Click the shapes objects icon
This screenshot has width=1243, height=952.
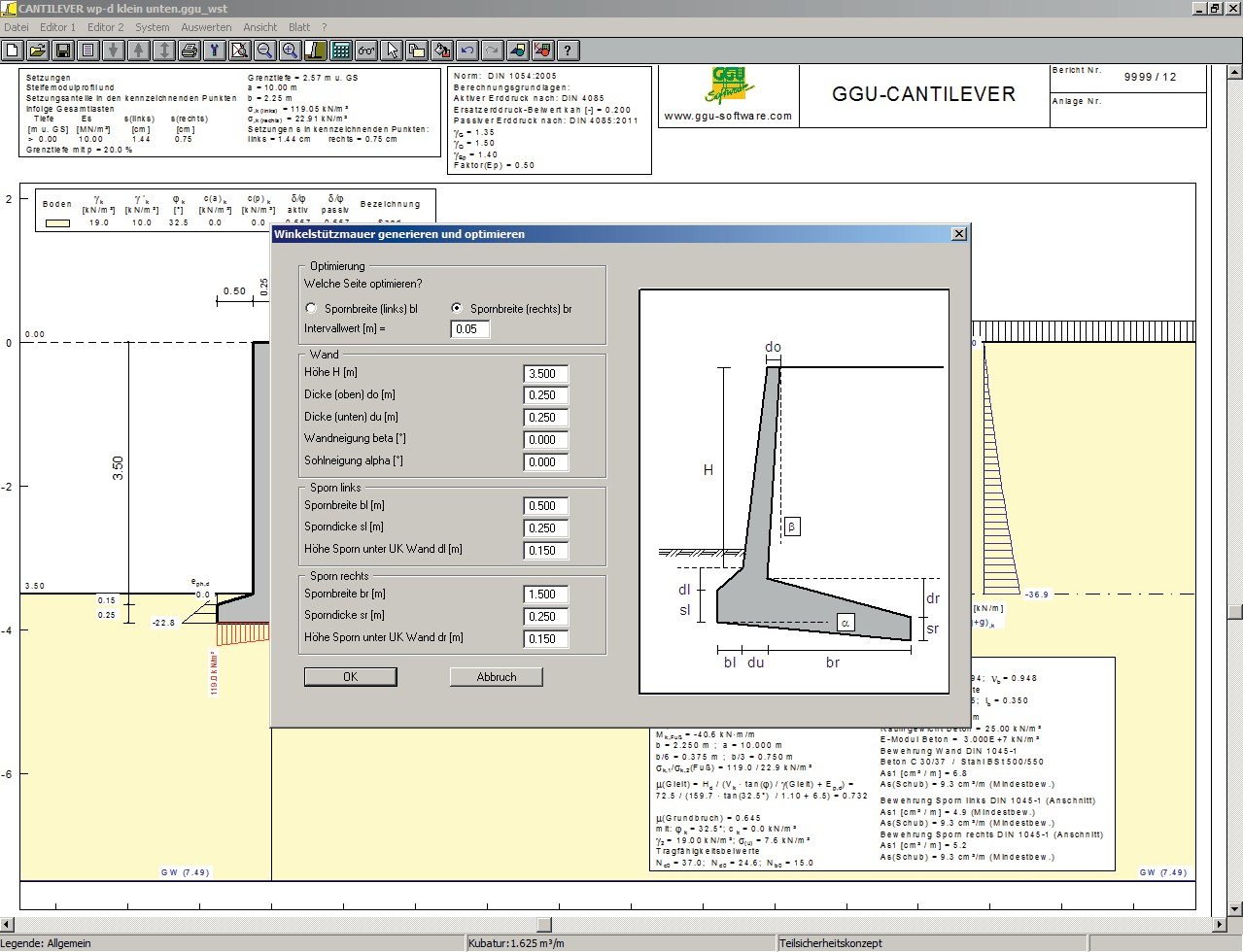pyautogui.click(x=518, y=51)
